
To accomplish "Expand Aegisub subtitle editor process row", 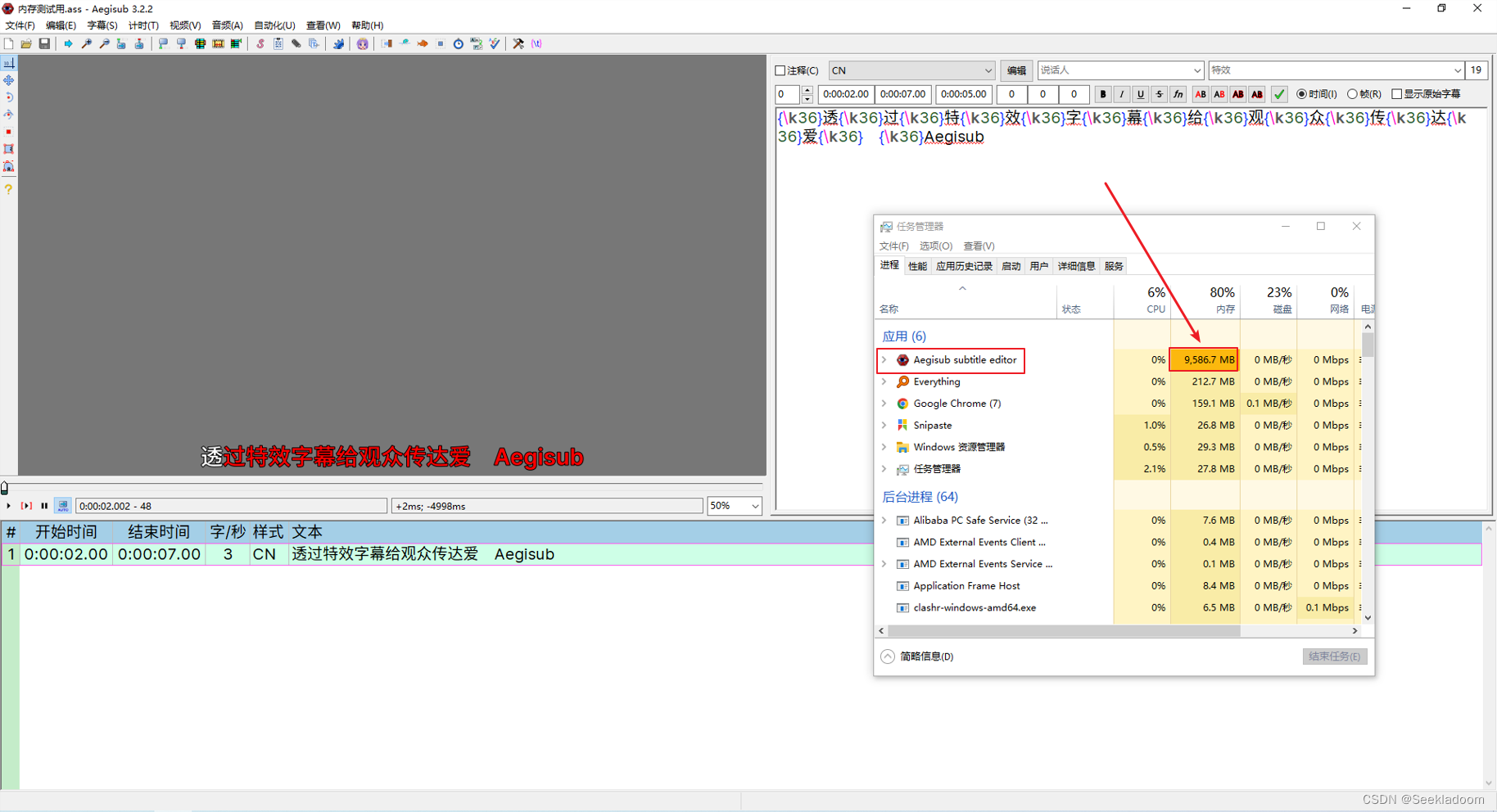I will (x=884, y=360).
